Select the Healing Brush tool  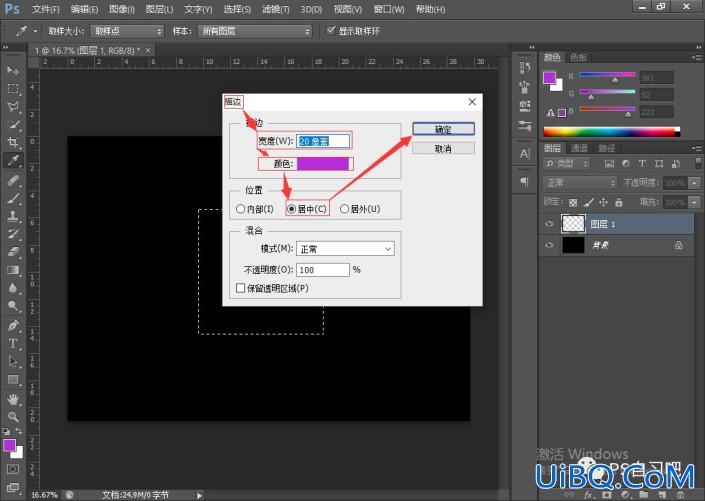pos(13,180)
